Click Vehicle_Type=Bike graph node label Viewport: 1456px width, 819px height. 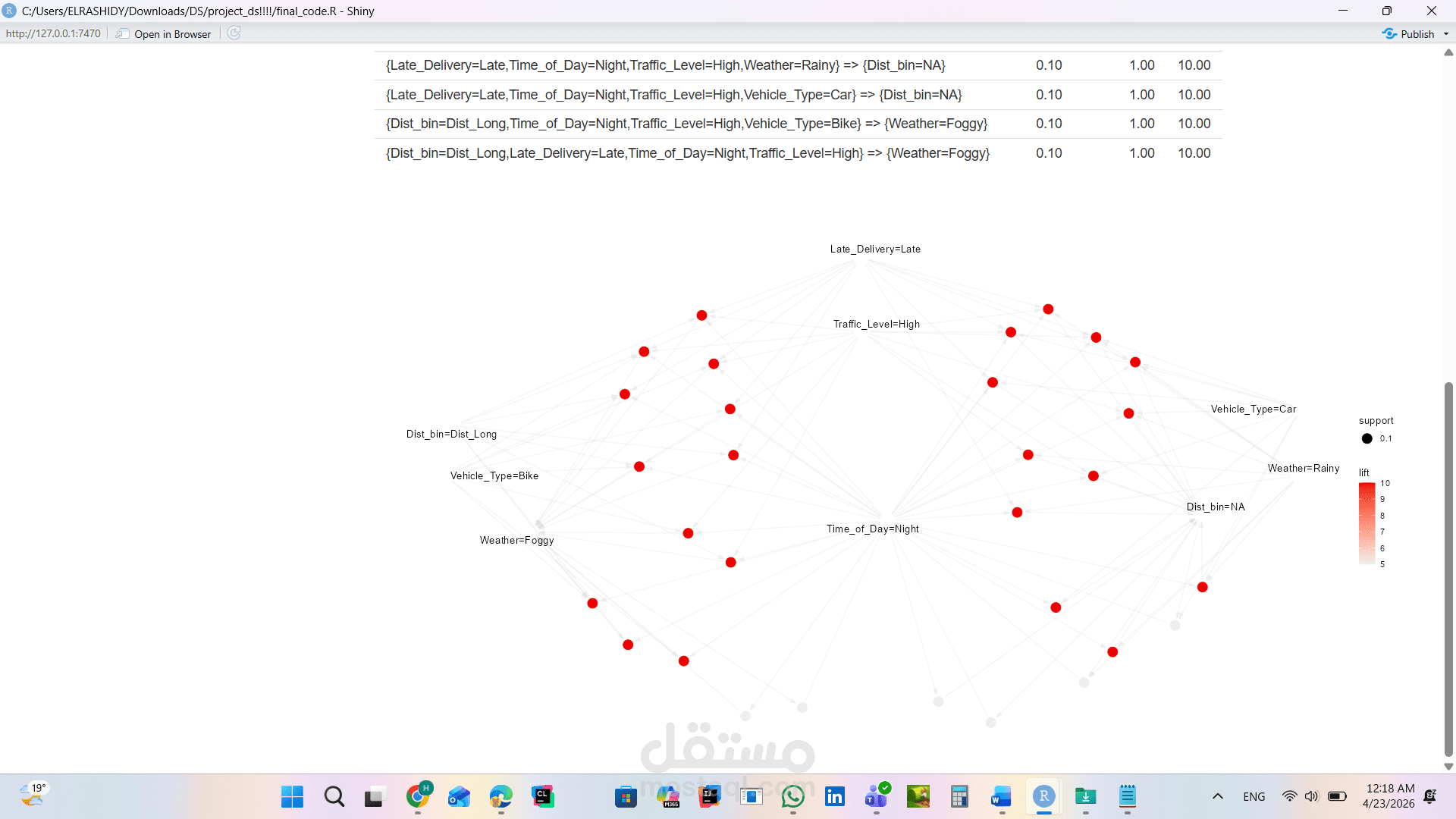click(x=494, y=475)
